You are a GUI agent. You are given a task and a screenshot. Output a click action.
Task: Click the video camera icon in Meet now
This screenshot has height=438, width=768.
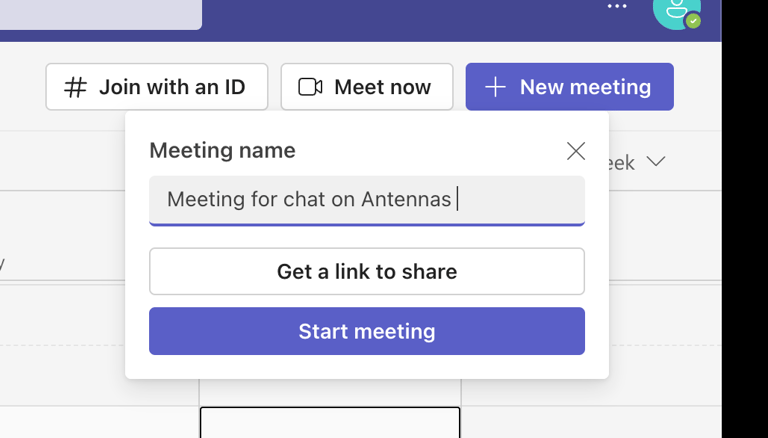tap(310, 87)
